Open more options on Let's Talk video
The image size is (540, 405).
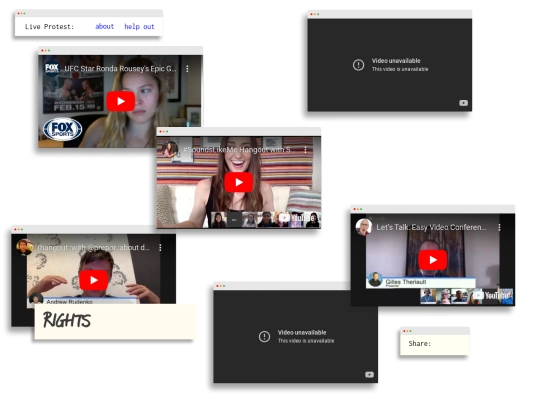point(499,227)
